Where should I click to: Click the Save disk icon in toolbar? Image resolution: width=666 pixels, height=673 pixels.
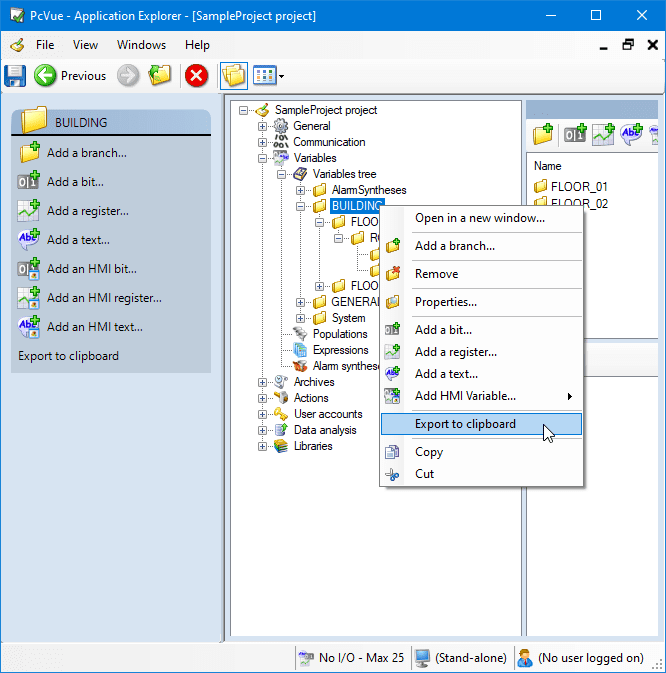point(15,75)
